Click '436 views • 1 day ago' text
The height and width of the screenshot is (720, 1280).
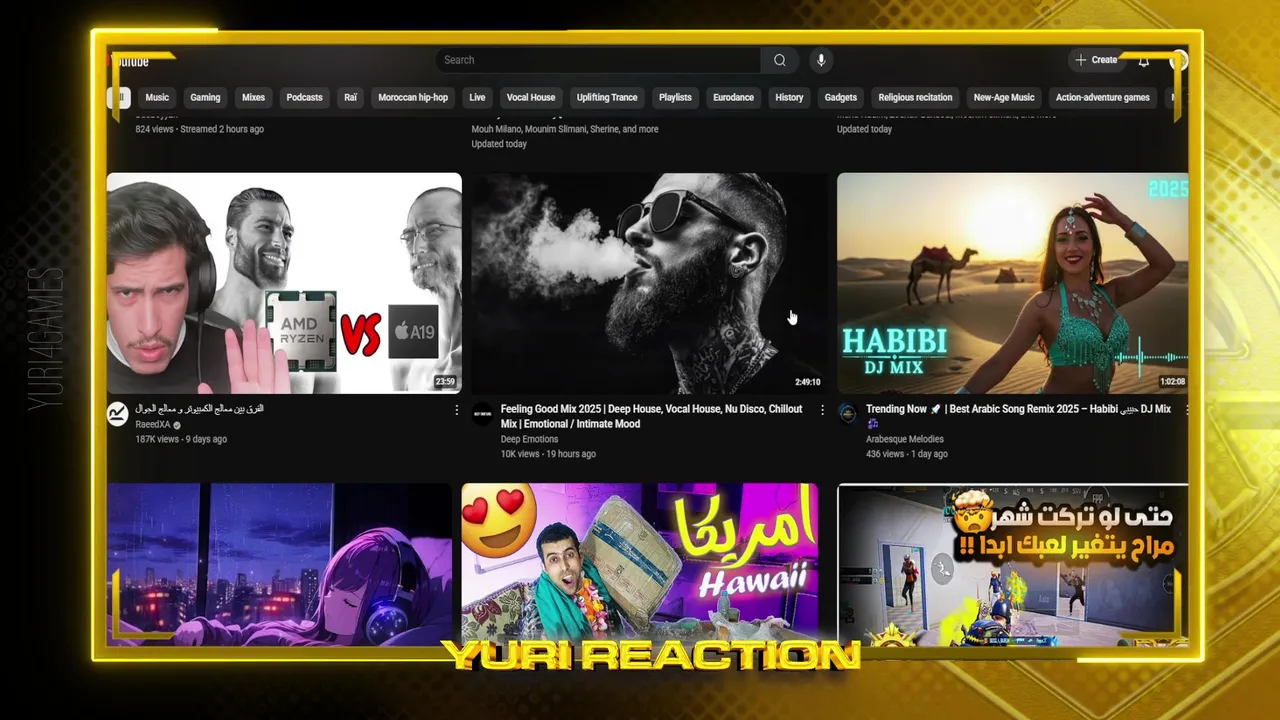pyautogui.click(x=906, y=454)
